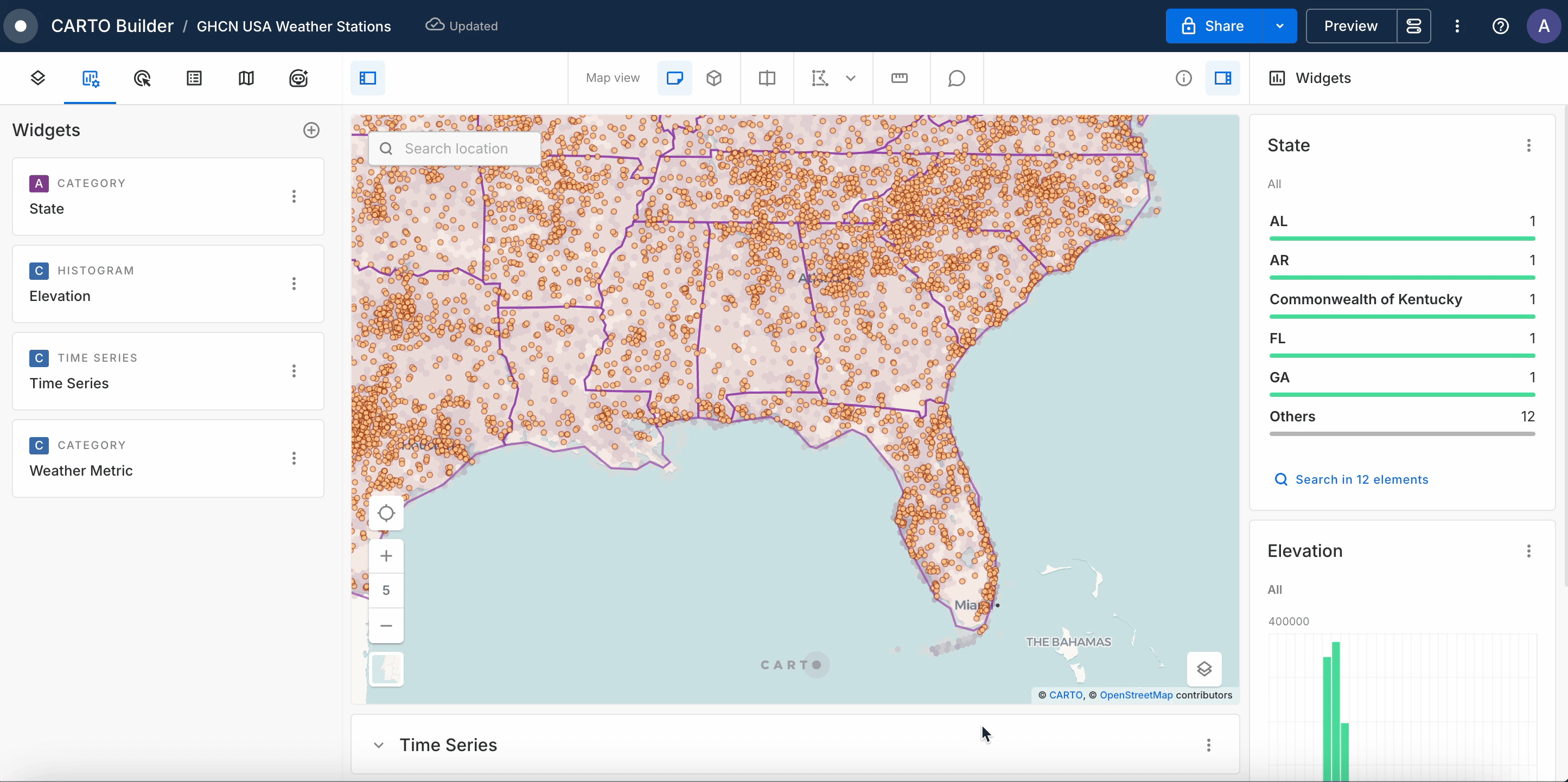This screenshot has height=782, width=1568.
Task: Expand the feature selection tool dropdown
Action: tap(851, 78)
